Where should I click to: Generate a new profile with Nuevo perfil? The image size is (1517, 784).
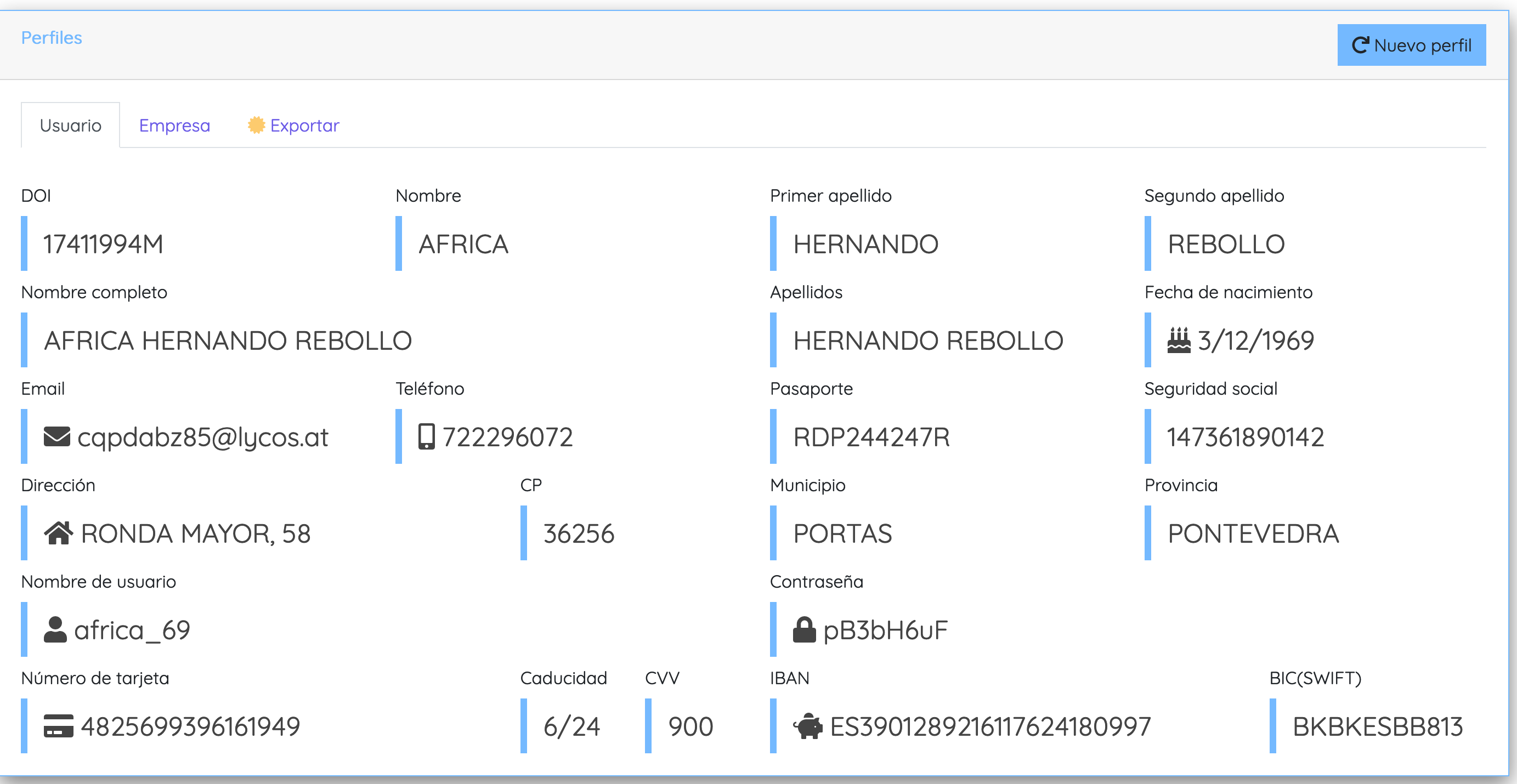1412,46
